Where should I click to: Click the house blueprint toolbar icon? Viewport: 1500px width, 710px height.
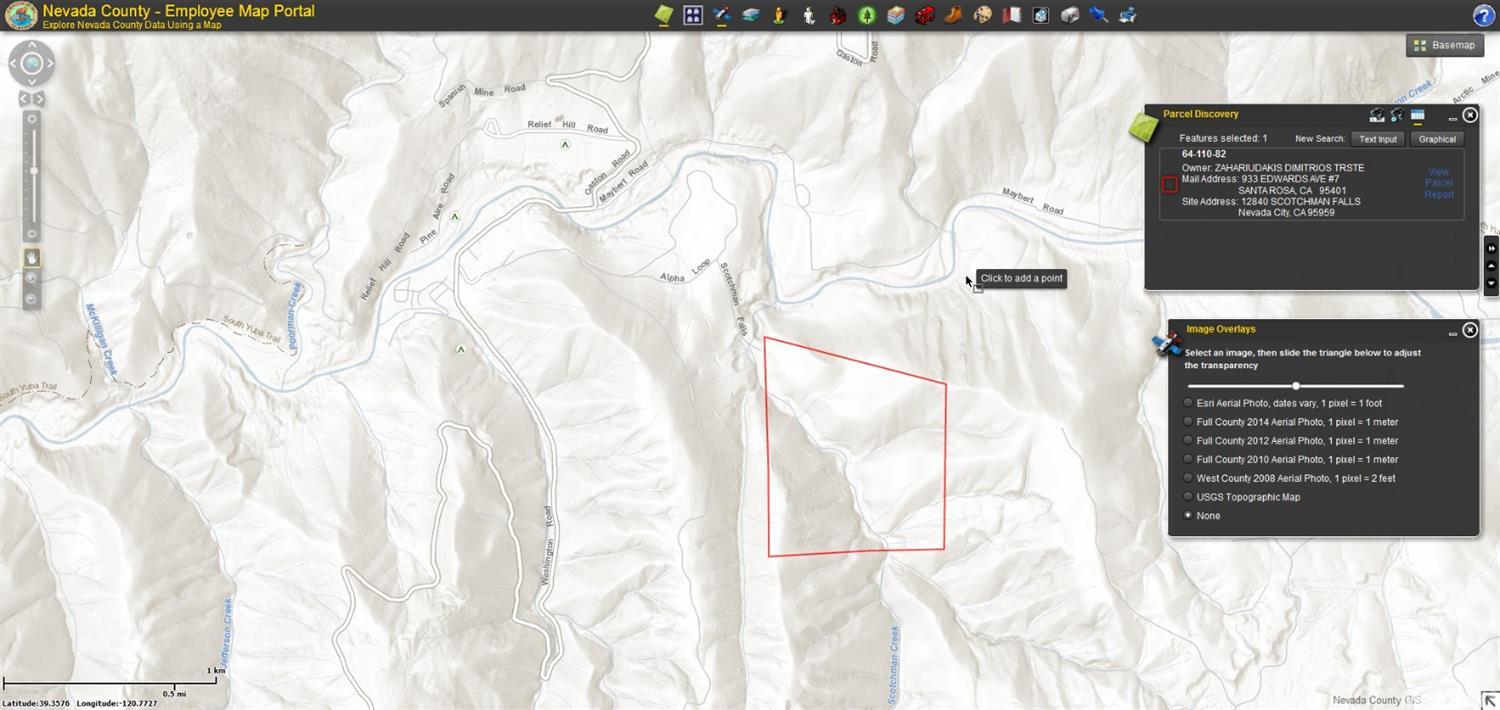coord(1041,15)
